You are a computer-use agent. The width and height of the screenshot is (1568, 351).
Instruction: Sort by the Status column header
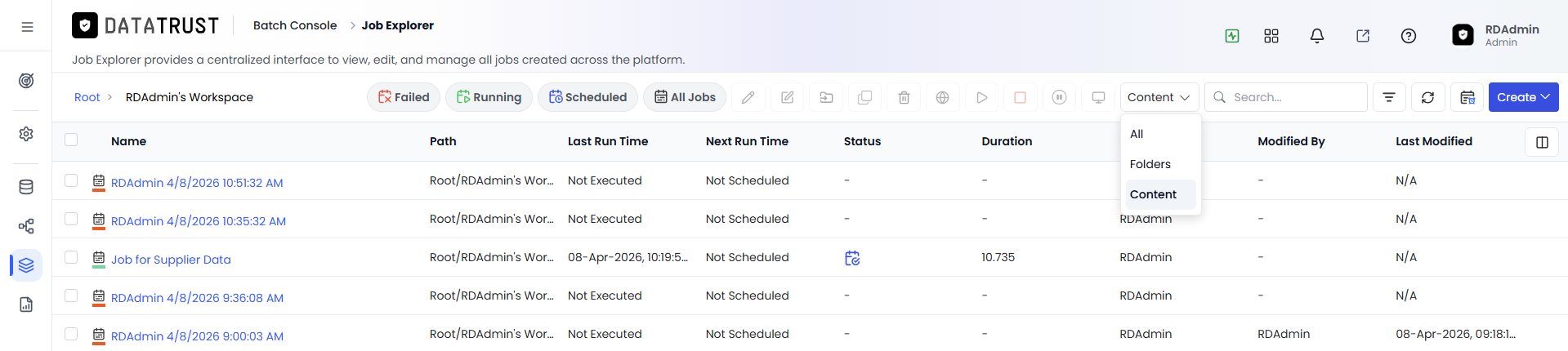(862, 141)
